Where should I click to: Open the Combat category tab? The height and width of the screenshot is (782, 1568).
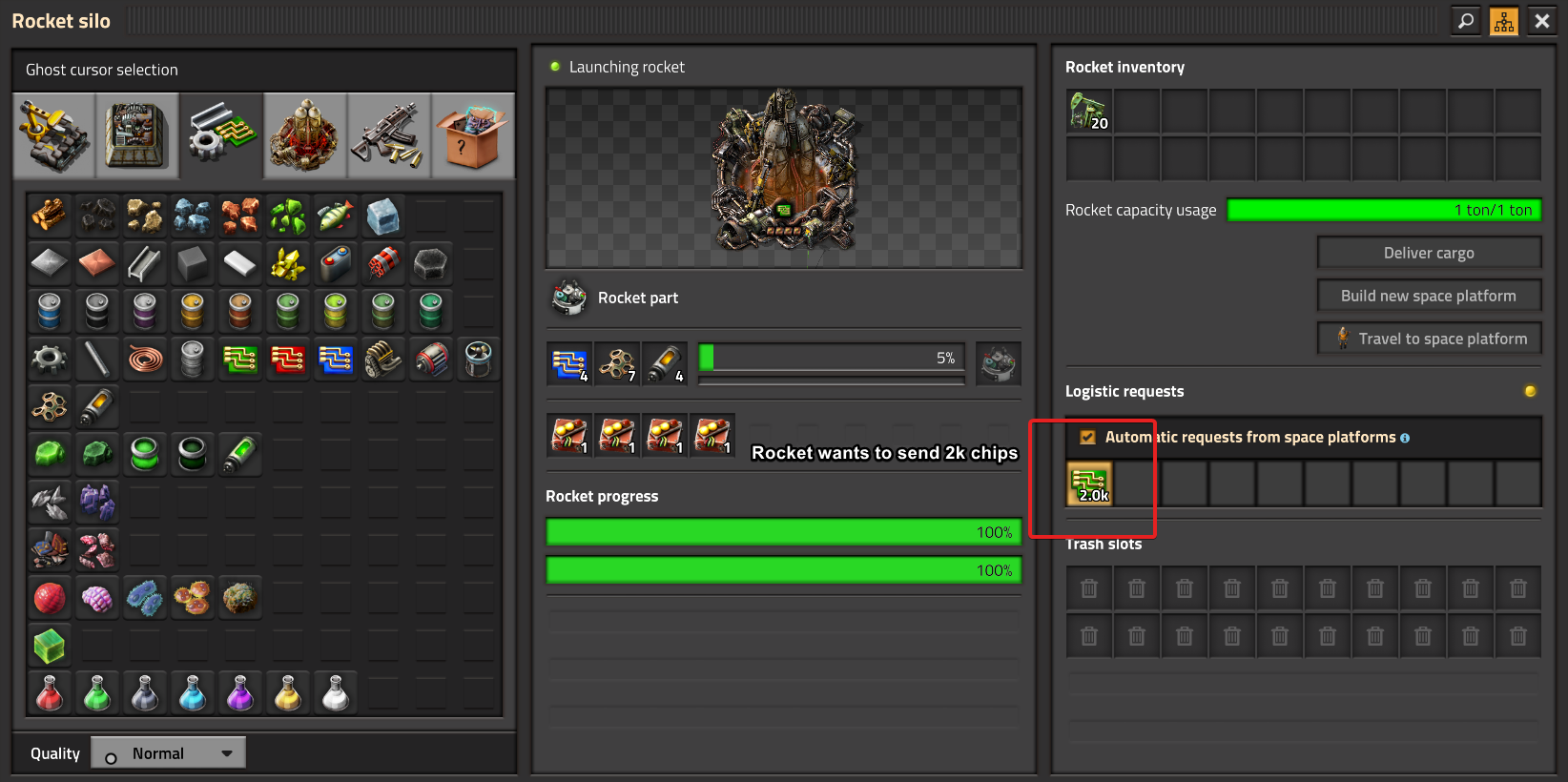tap(389, 135)
